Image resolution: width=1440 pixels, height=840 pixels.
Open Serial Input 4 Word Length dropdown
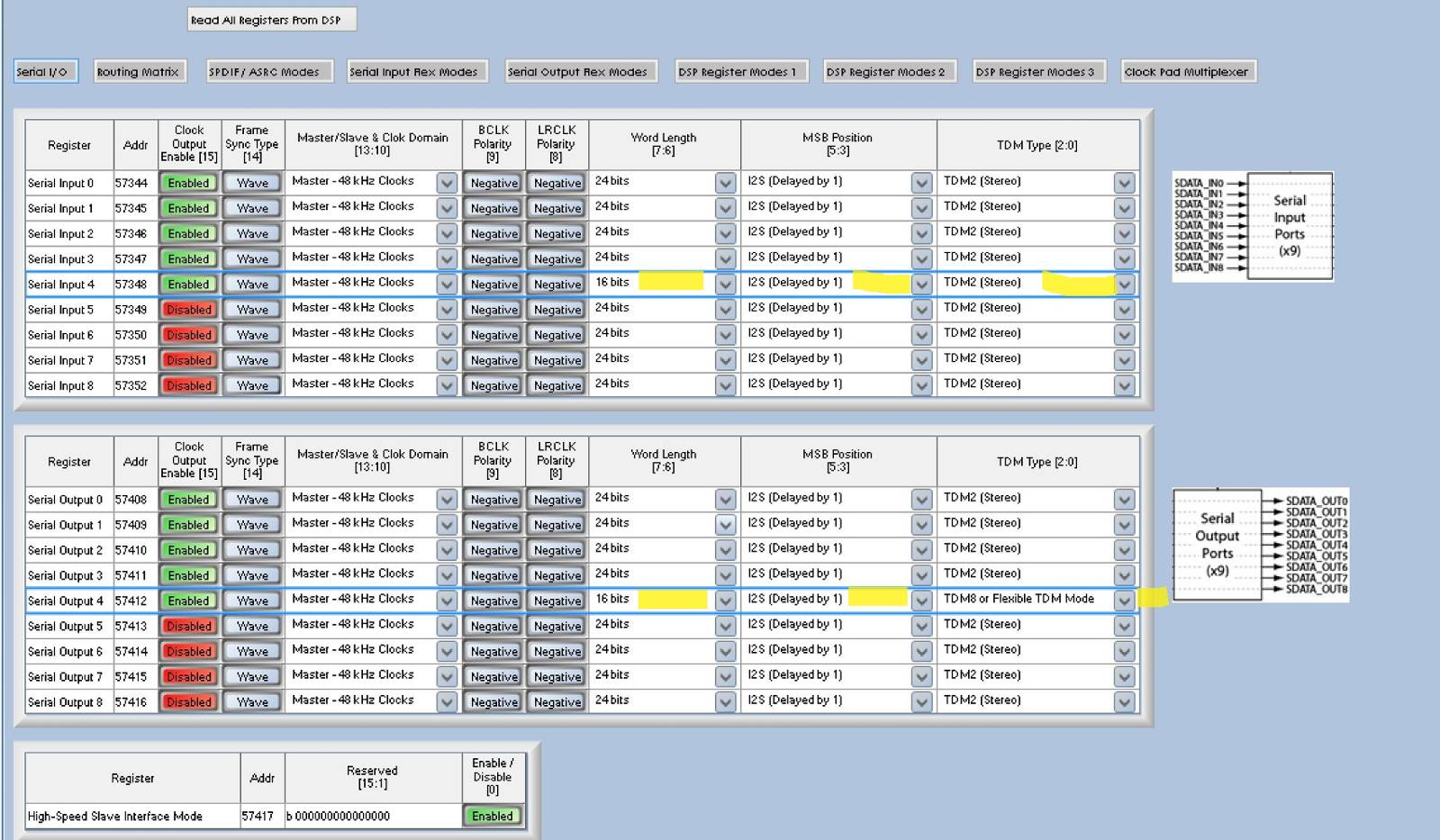coord(725,285)
